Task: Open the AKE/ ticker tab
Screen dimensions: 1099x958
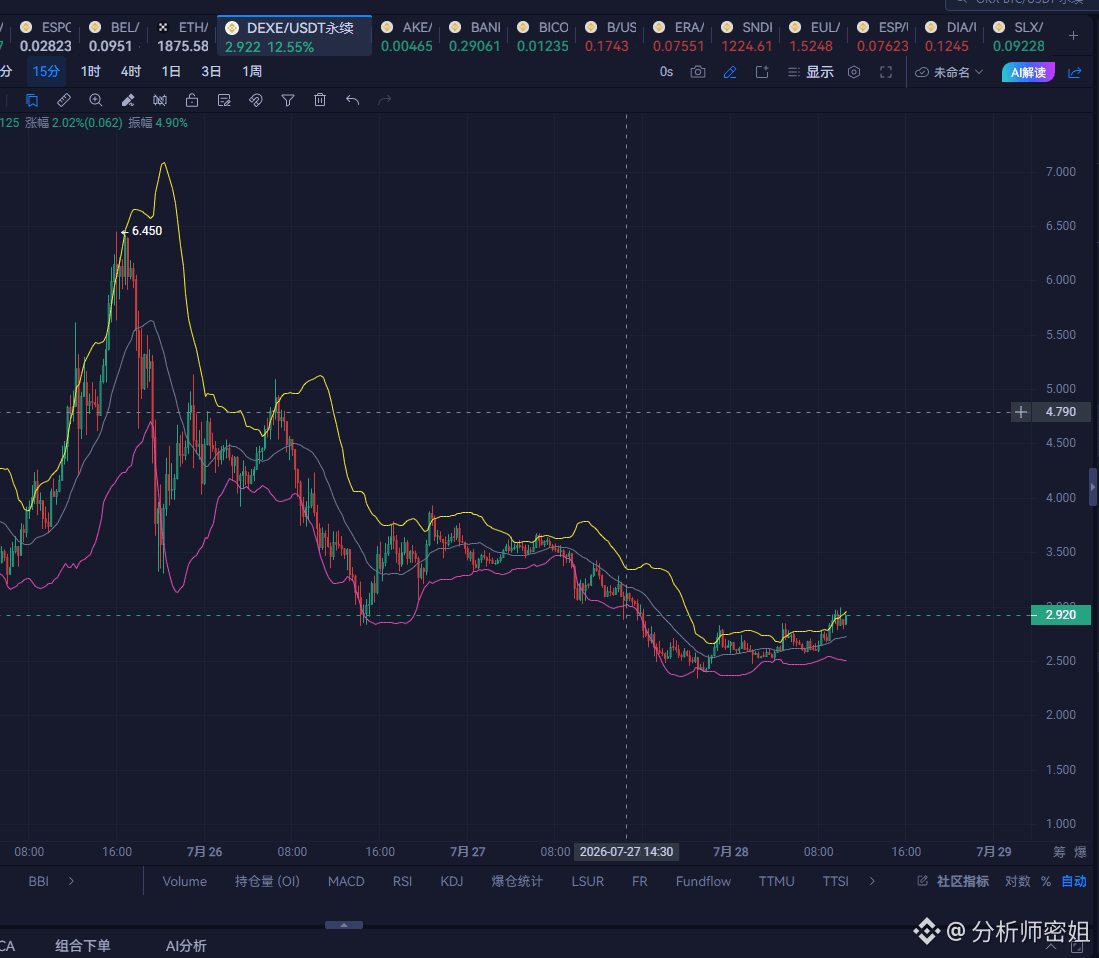Action: [x=407, y=36]
